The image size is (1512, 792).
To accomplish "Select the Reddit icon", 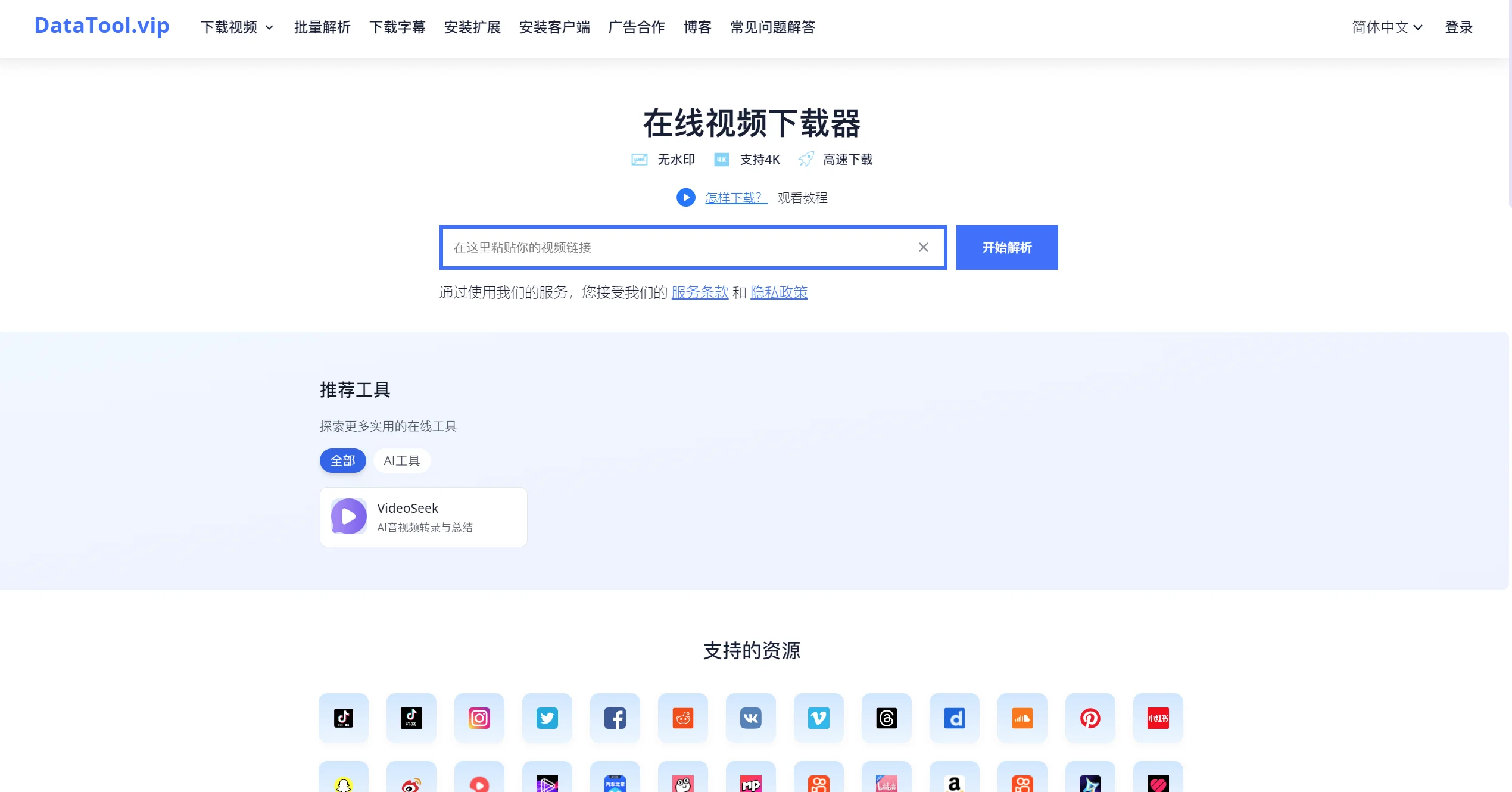I will pos(683,718).
